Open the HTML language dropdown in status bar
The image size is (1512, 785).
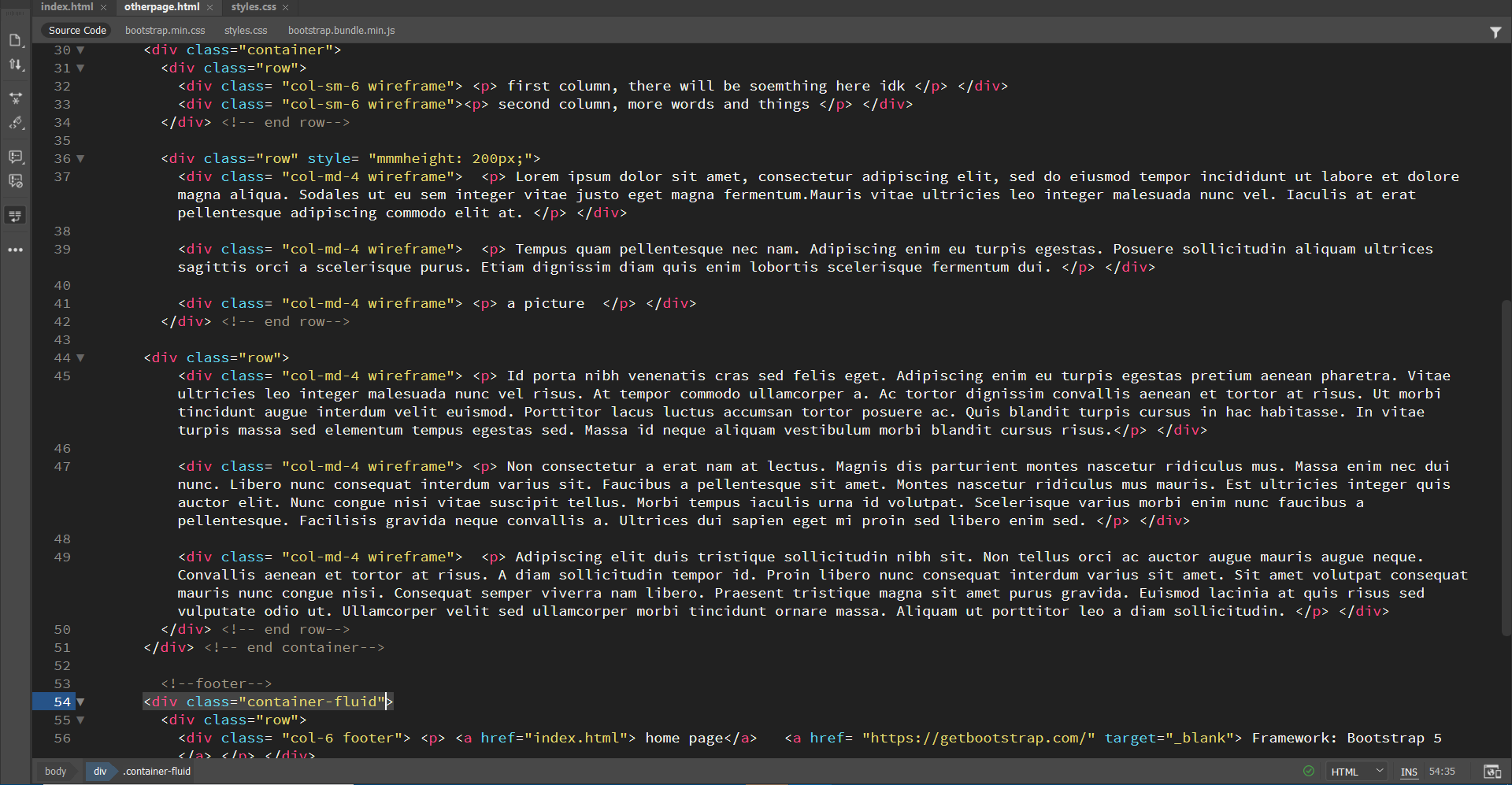click(x=1357, y=772)
